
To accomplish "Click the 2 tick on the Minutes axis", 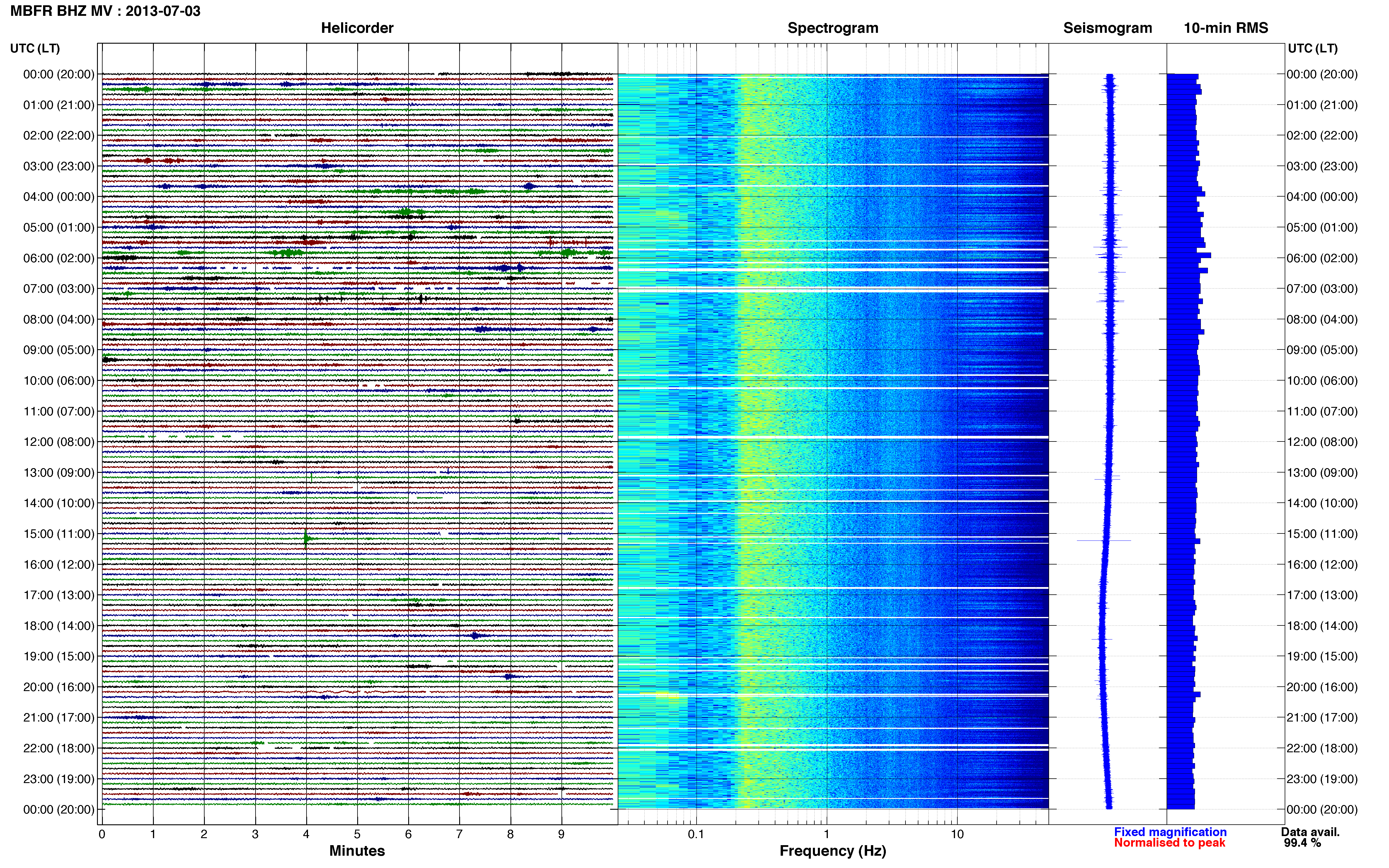I will (204, 834).
